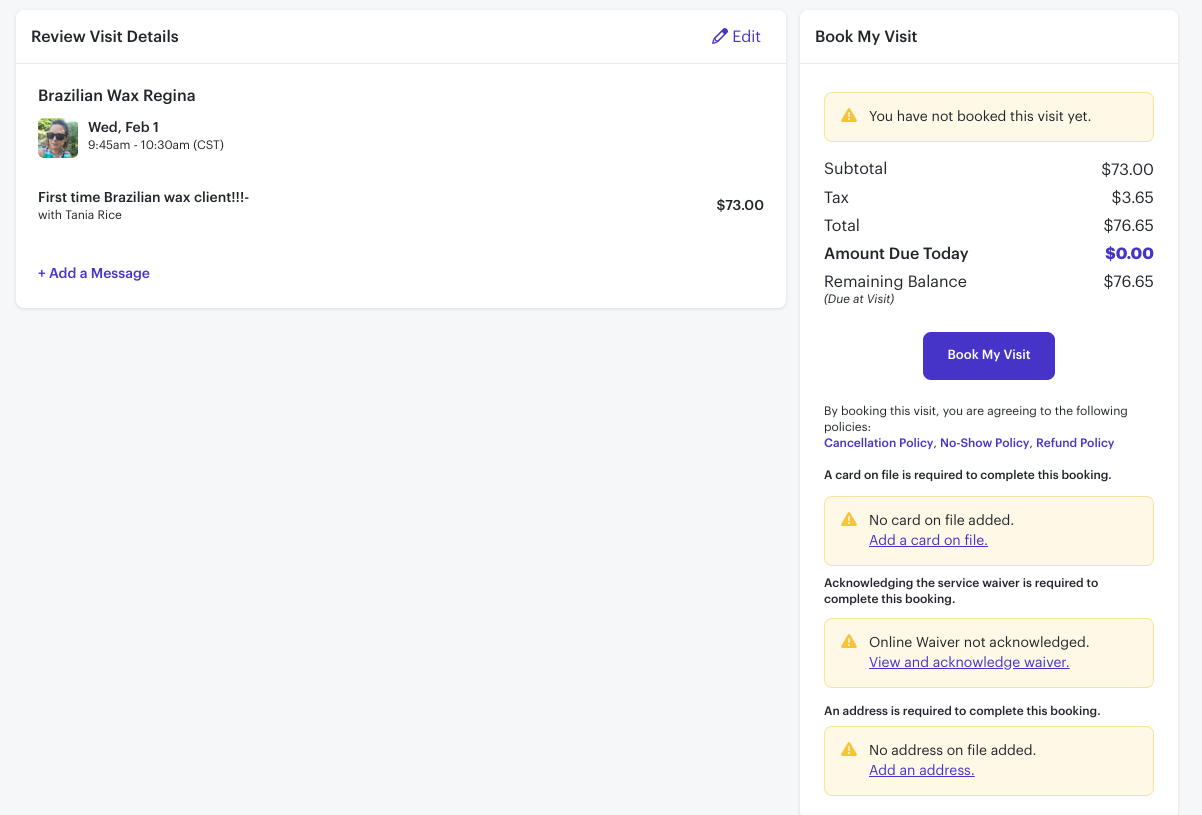
Task: Click You have not booked this visit yet
Action: coord(980,116)
